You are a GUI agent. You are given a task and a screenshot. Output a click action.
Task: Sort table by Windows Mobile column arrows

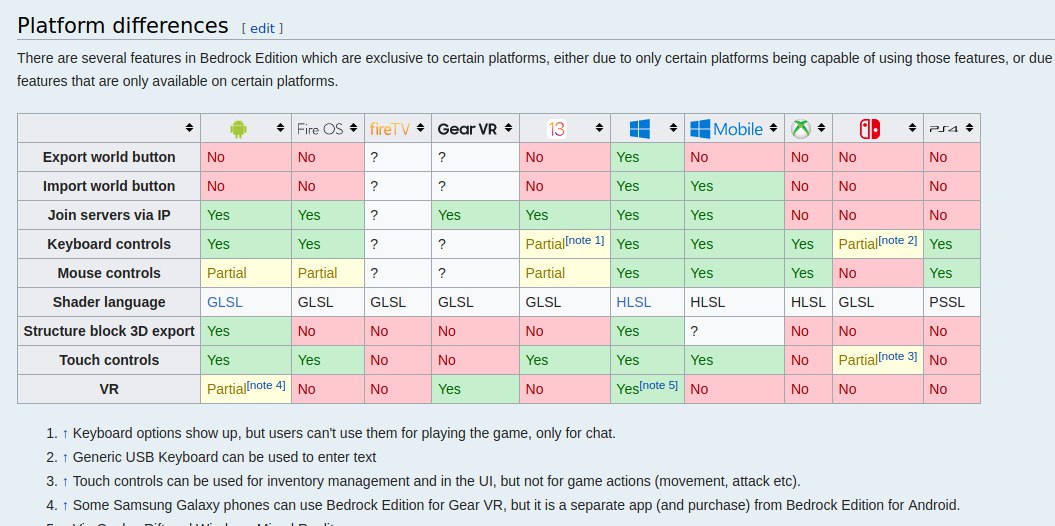point(773,128)
